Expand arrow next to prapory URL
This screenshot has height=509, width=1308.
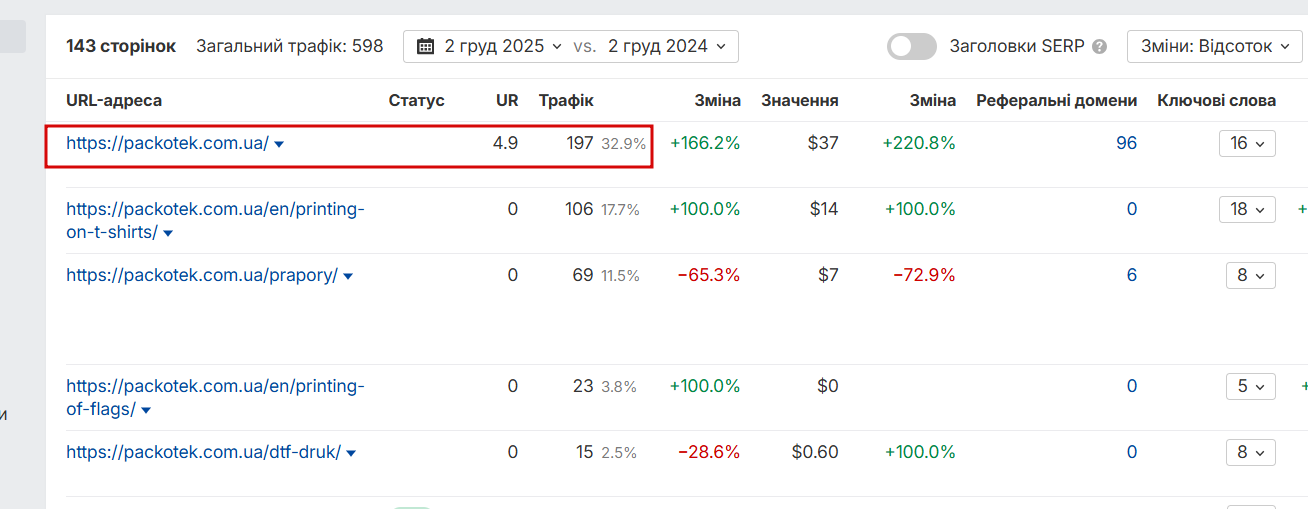[348, 276]
